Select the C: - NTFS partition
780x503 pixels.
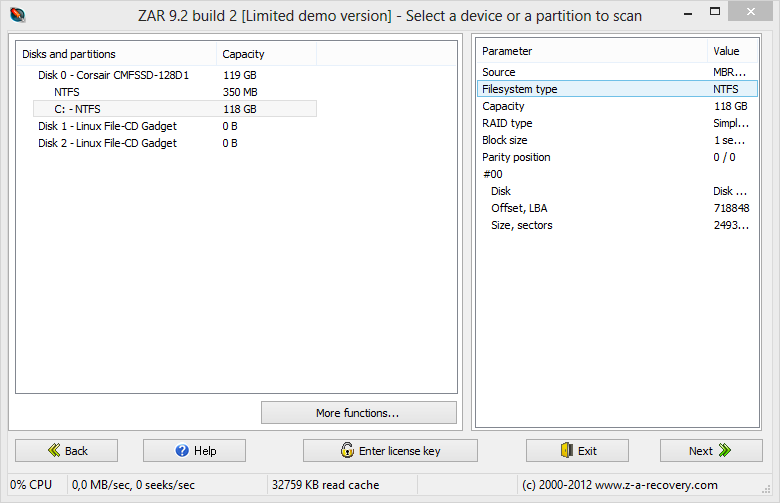click(175, 109)
